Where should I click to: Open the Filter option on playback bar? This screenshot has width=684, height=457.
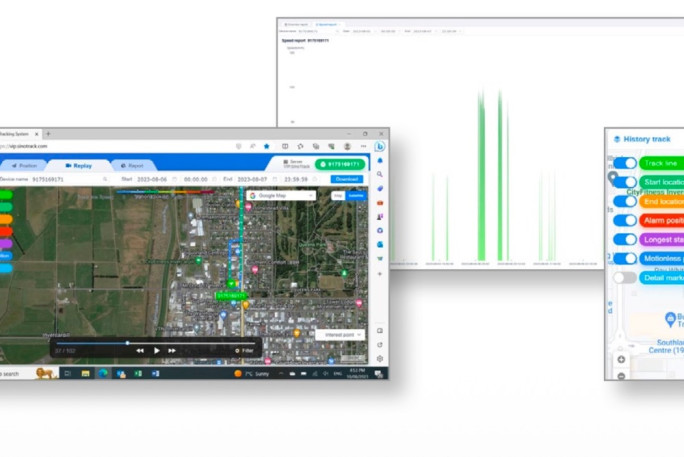tap(245, 350)
